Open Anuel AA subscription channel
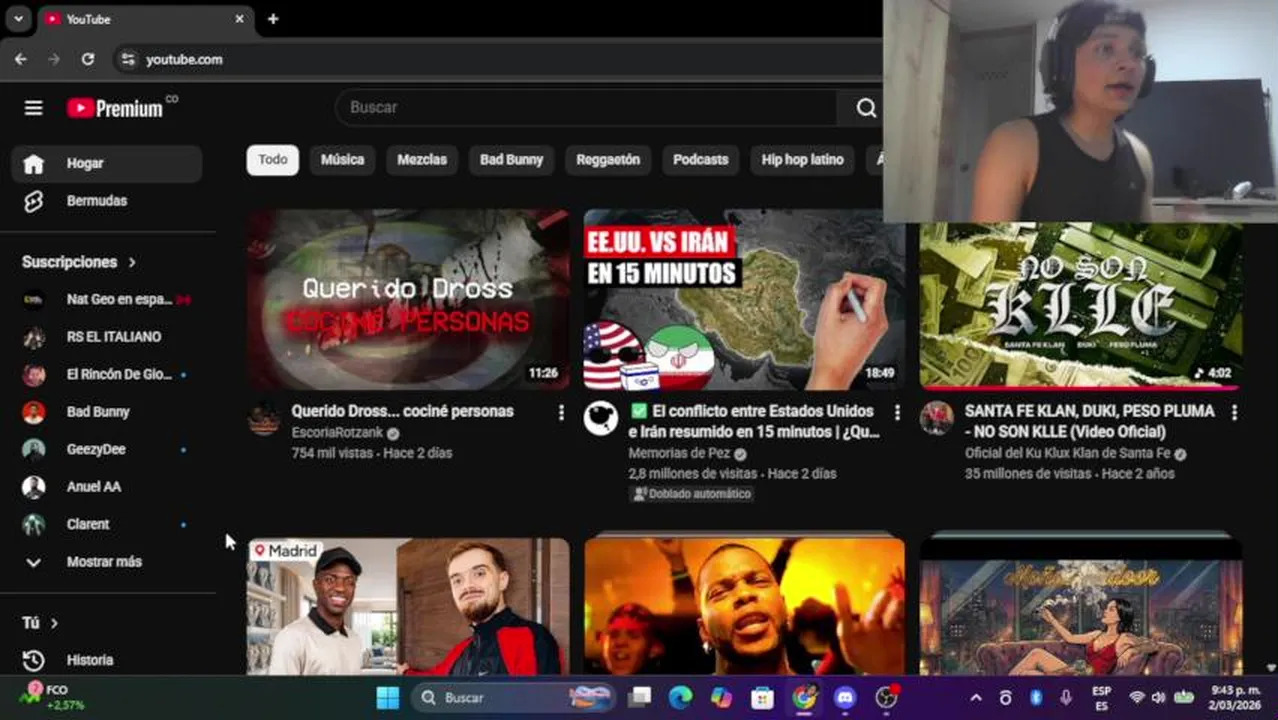This screenshot has width=1278, height=720. pyautogui.click(x=107, y=487)
